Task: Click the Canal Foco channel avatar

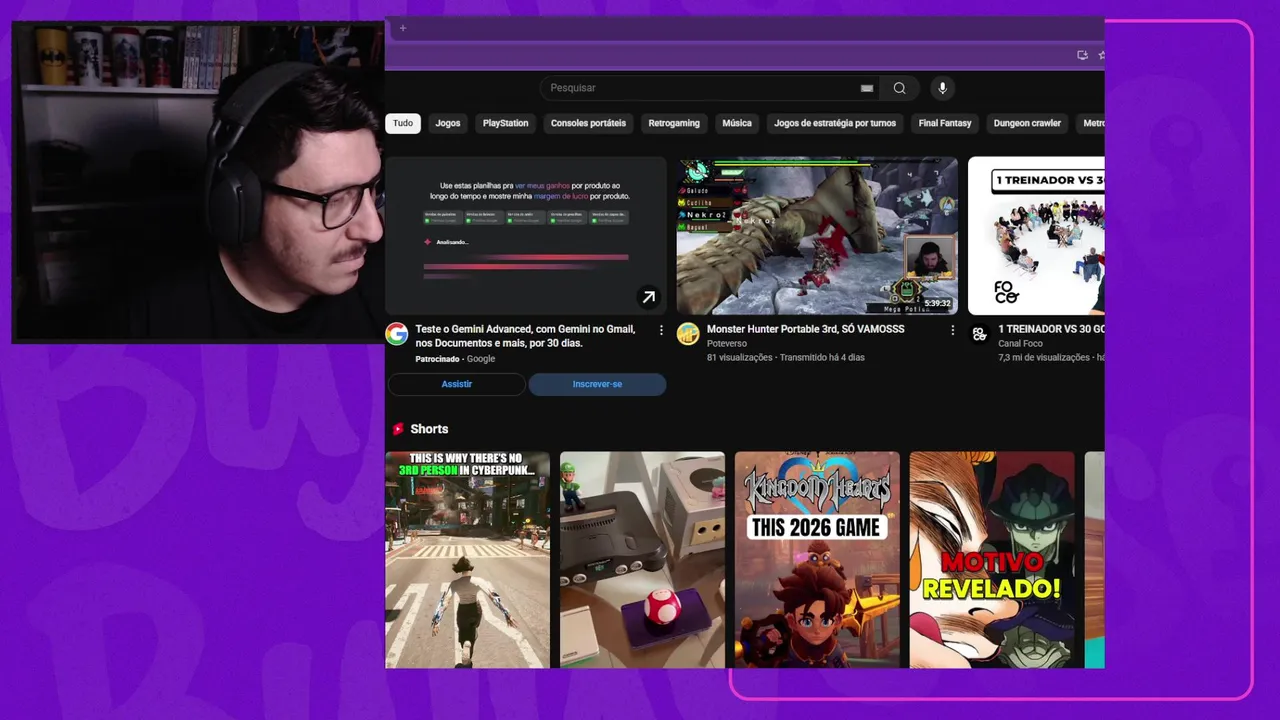Action: point(979,334)
